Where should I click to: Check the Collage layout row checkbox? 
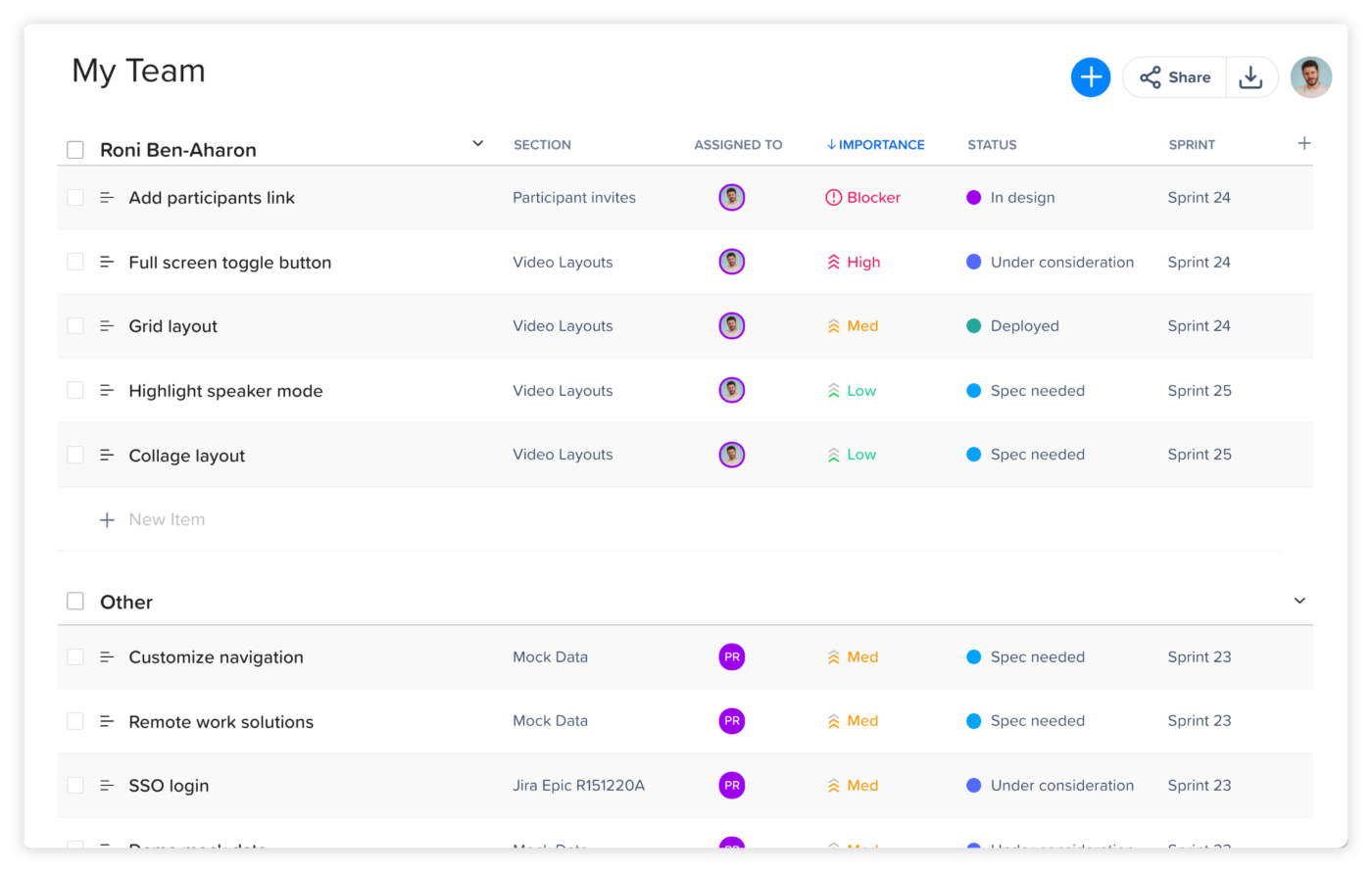[75, 455]
